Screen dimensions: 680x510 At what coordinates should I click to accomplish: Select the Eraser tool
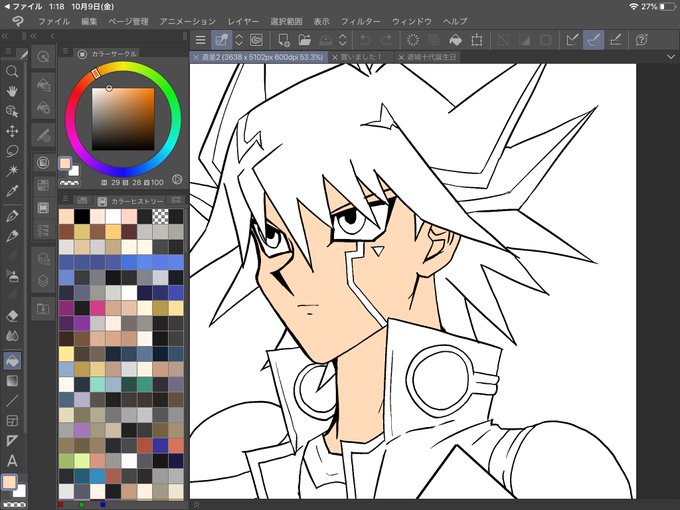point(12,316)
